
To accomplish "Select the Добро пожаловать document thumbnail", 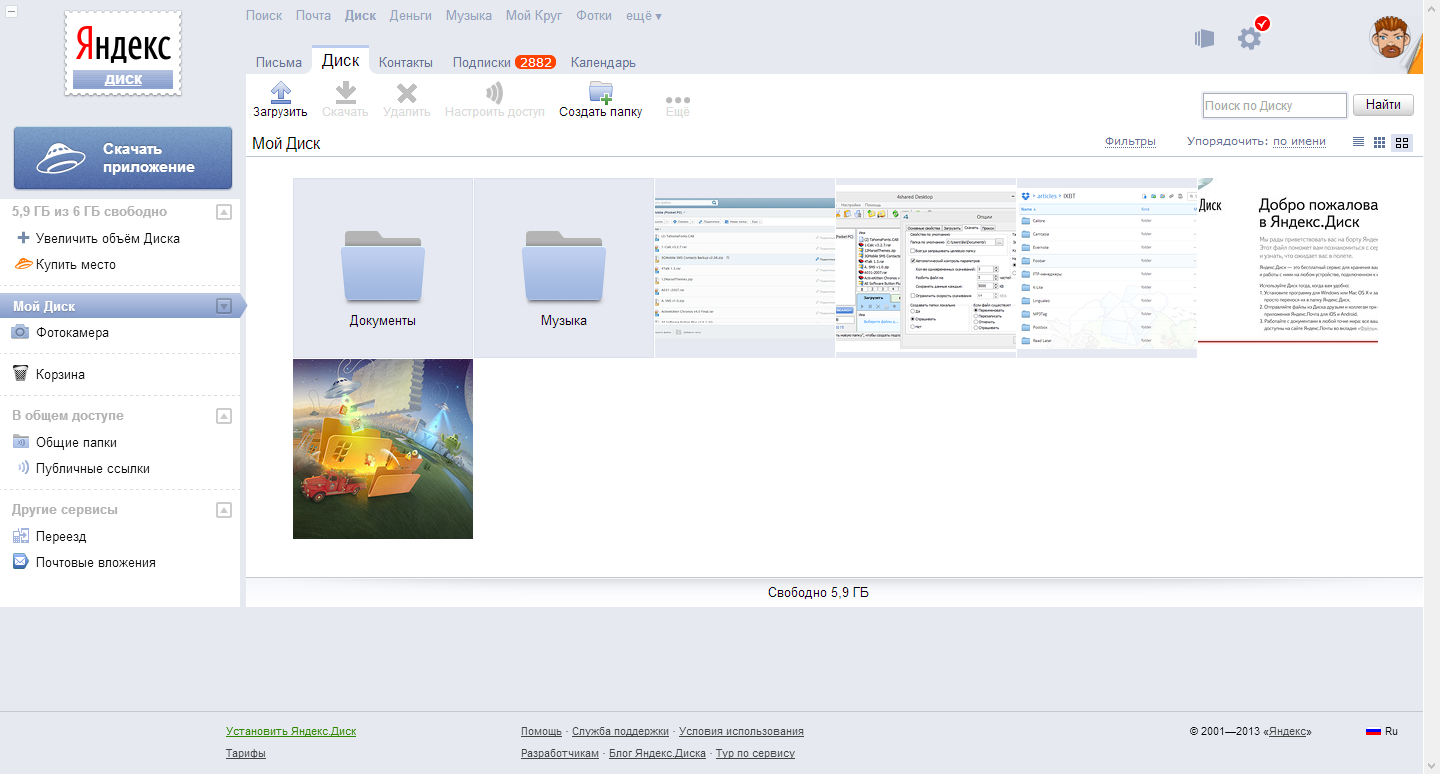I will (x=1288, y=268).
